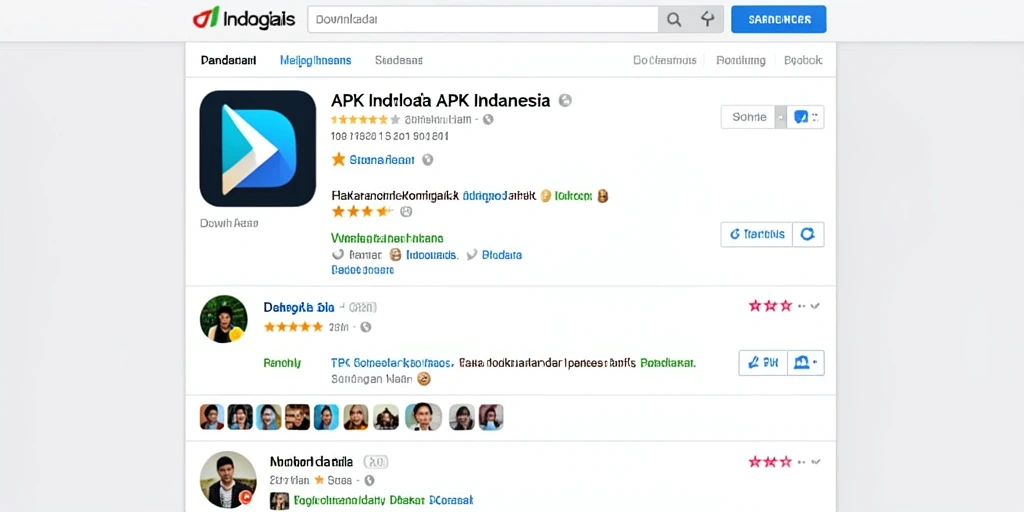Screen dimensions: 1024x512
Task: Go to the Rondiung tab
Action: pos(741,60)
